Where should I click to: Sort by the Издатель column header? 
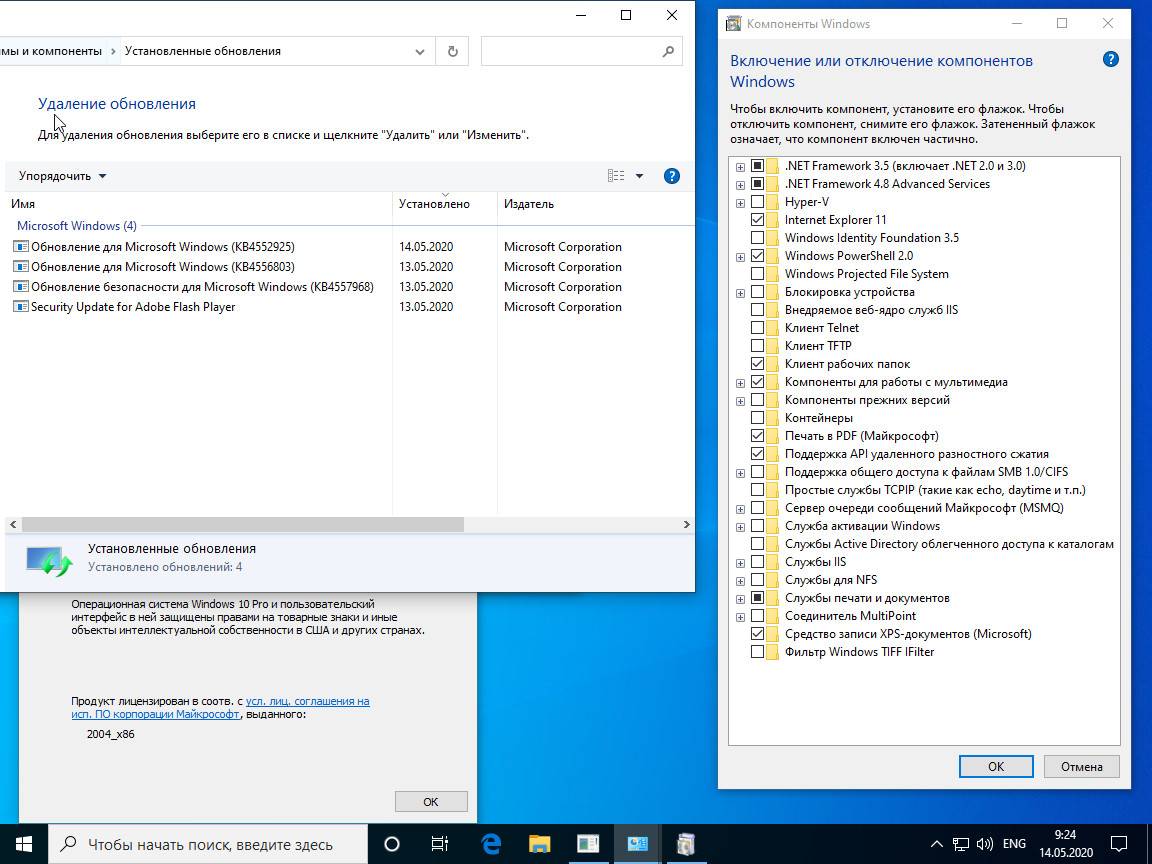tap(595, 204)
